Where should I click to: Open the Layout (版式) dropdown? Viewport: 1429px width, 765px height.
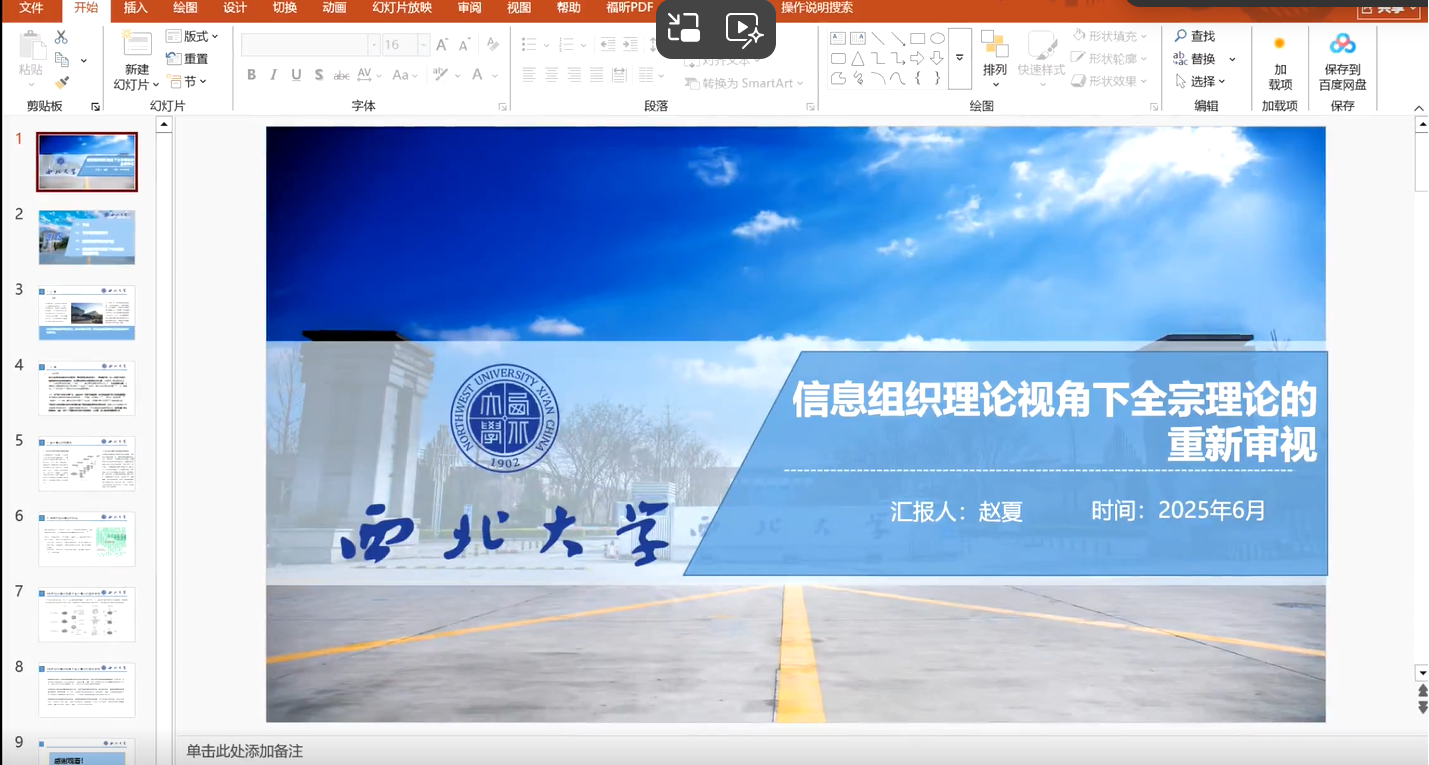[x=192, y=37]
